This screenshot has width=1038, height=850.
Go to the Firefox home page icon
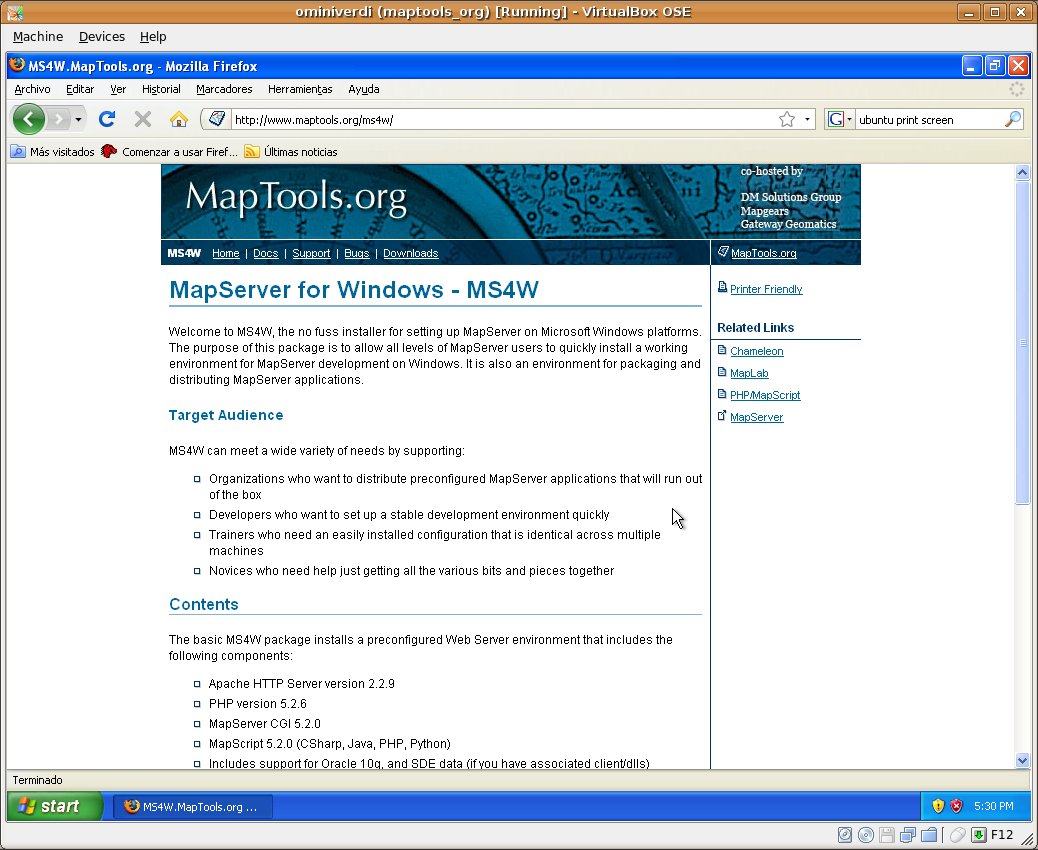click(179, 119)
